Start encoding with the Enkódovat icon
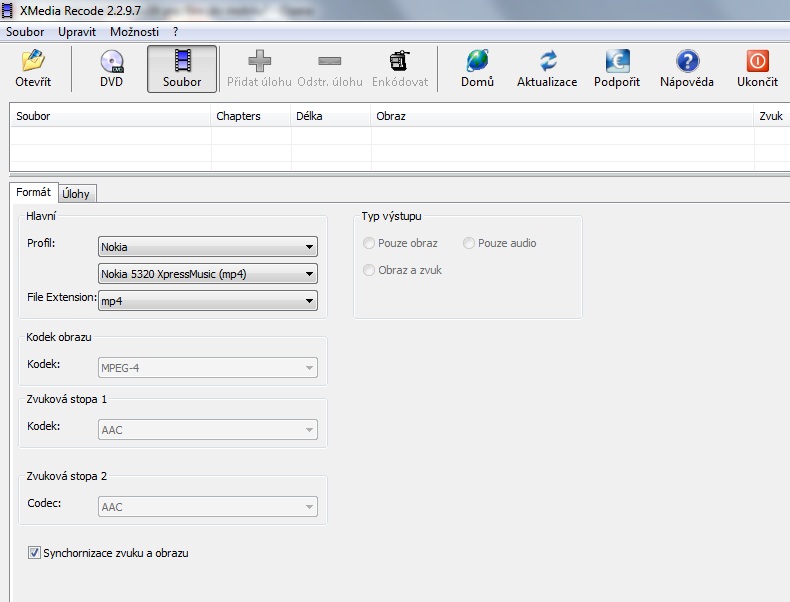 (x=400, y=69)
